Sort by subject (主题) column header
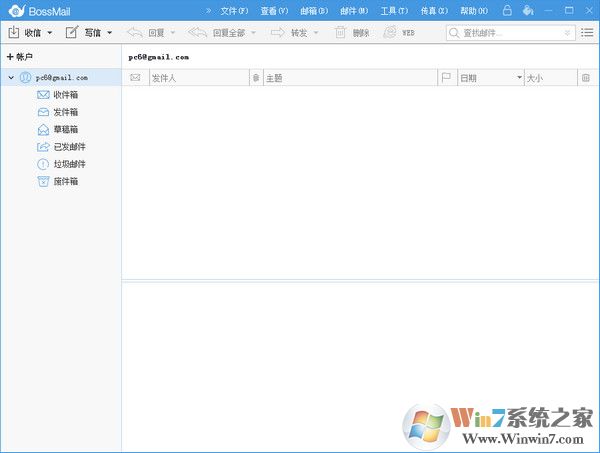Viewport: 600px width, 453px height. pos(350,78)
